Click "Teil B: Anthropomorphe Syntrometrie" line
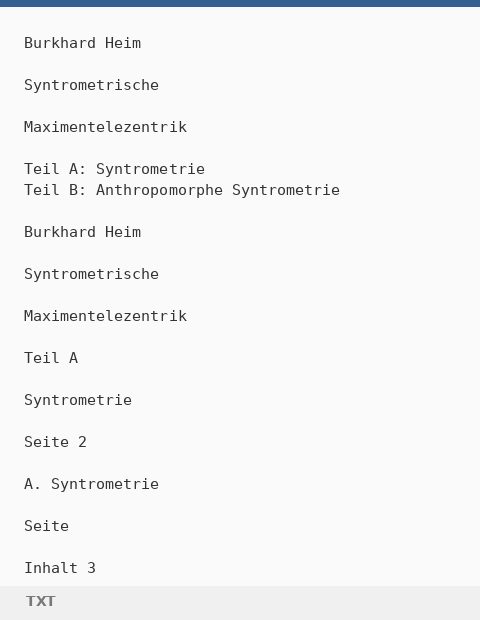This screenshot has height=620, width=480. [x=182, y=190]
